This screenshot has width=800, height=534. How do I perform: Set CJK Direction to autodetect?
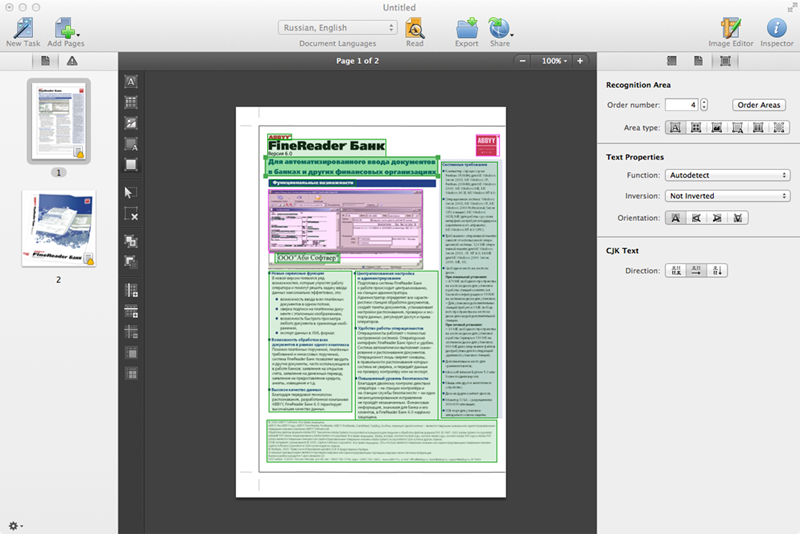[676, 270]
